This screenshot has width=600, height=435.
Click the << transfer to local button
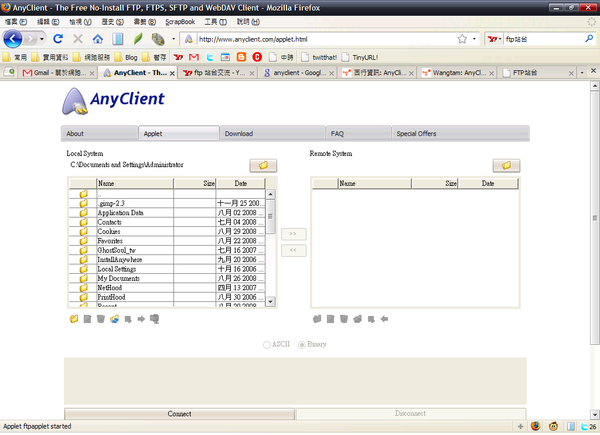coord(293,250)
